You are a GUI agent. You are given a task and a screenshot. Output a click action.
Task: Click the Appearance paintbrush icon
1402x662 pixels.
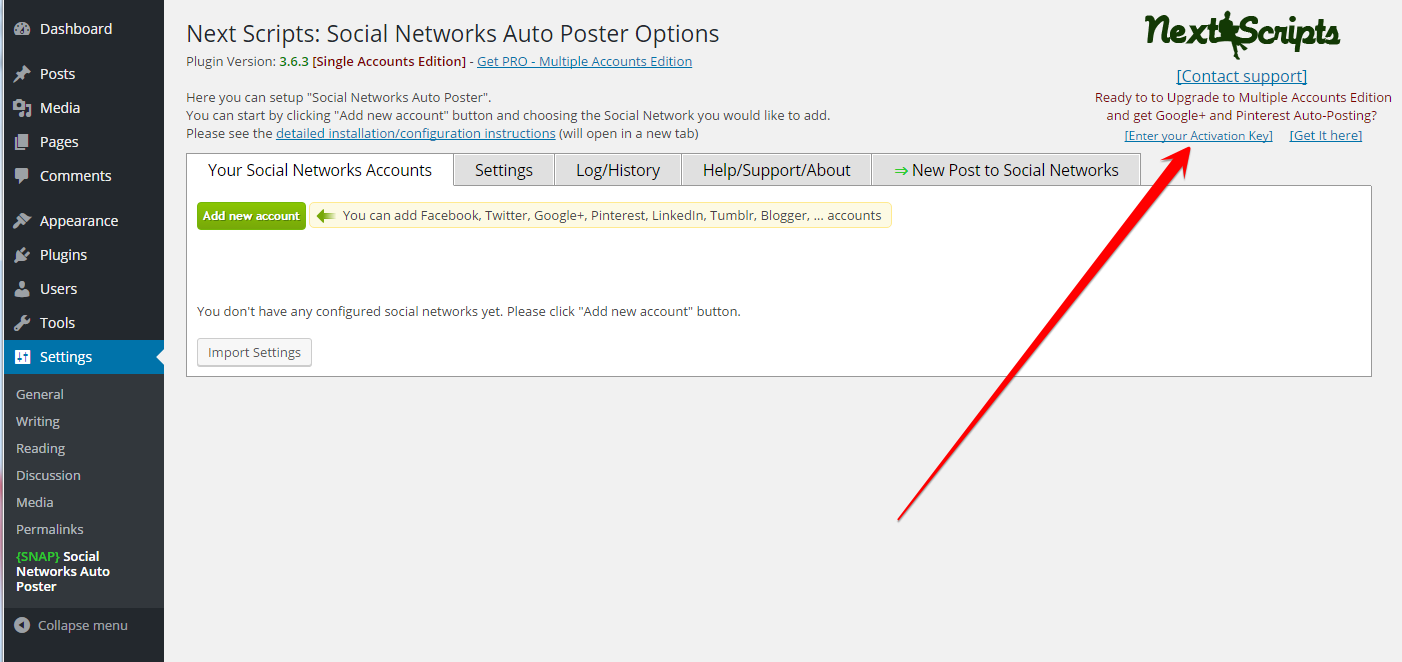(x=22, y=221)
